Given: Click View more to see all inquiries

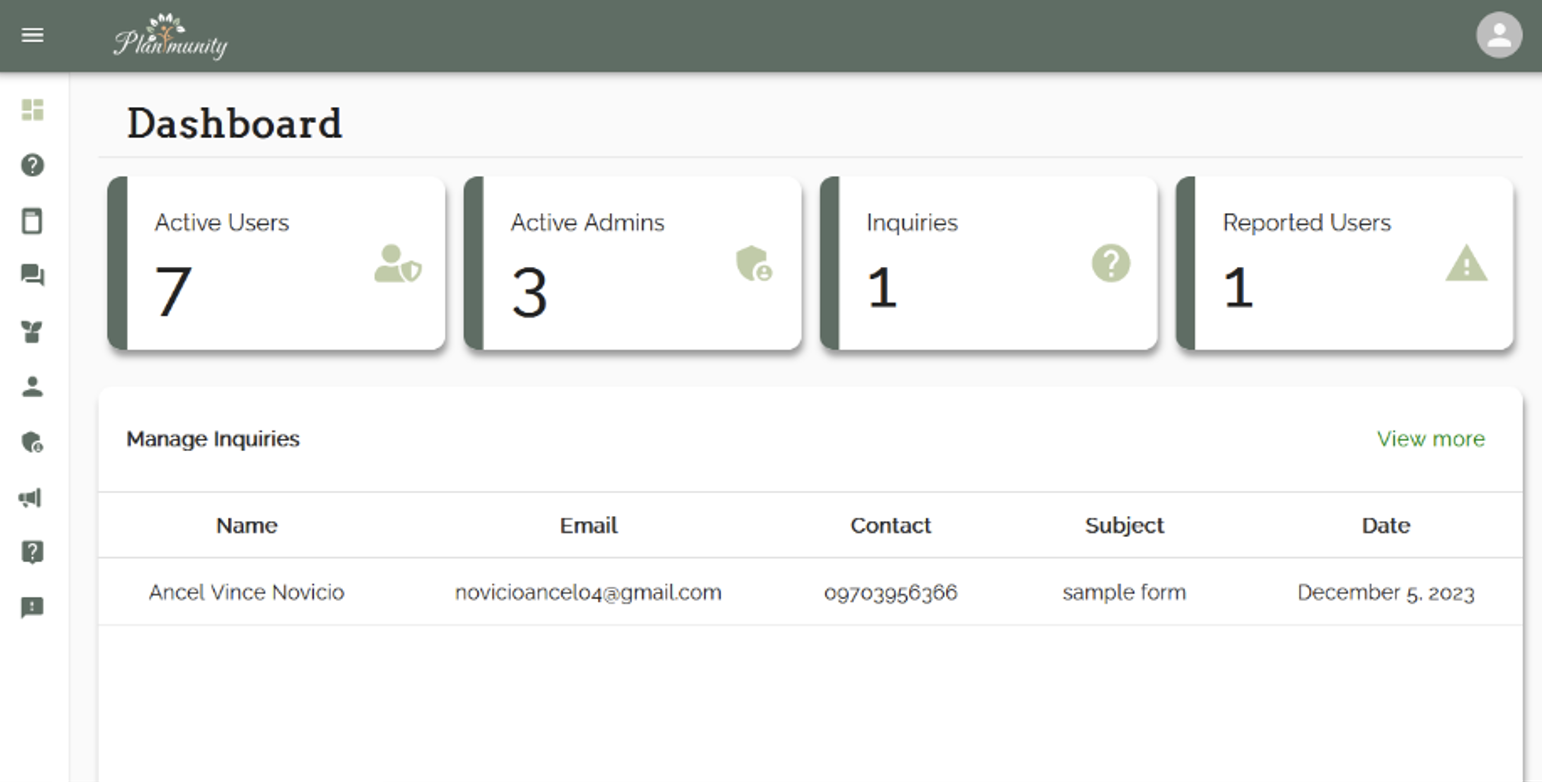Looking at the screenshot, I should tap(1430, 438).
